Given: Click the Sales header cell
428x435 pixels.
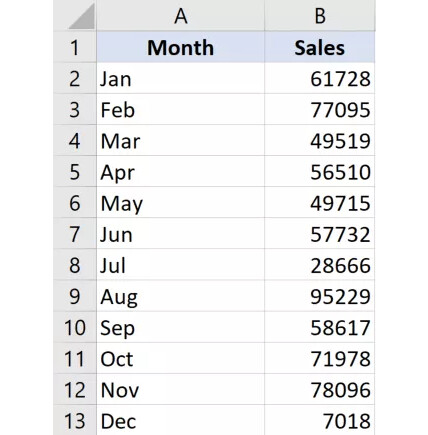Looking at the screenshot, I should 320,47.
